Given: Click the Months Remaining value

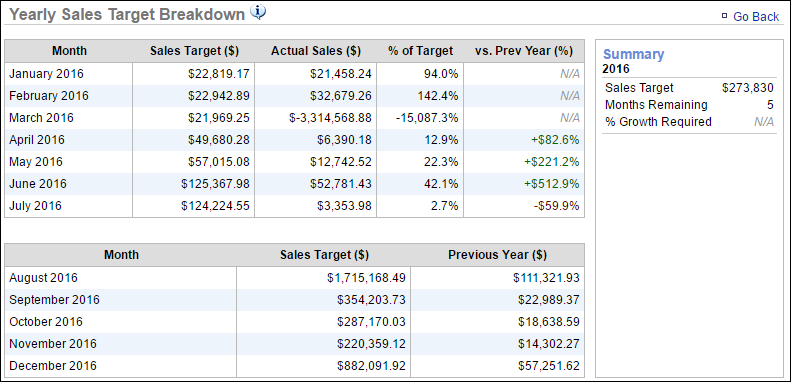Looking at the screenshot, I should click(x=770, y=105).
